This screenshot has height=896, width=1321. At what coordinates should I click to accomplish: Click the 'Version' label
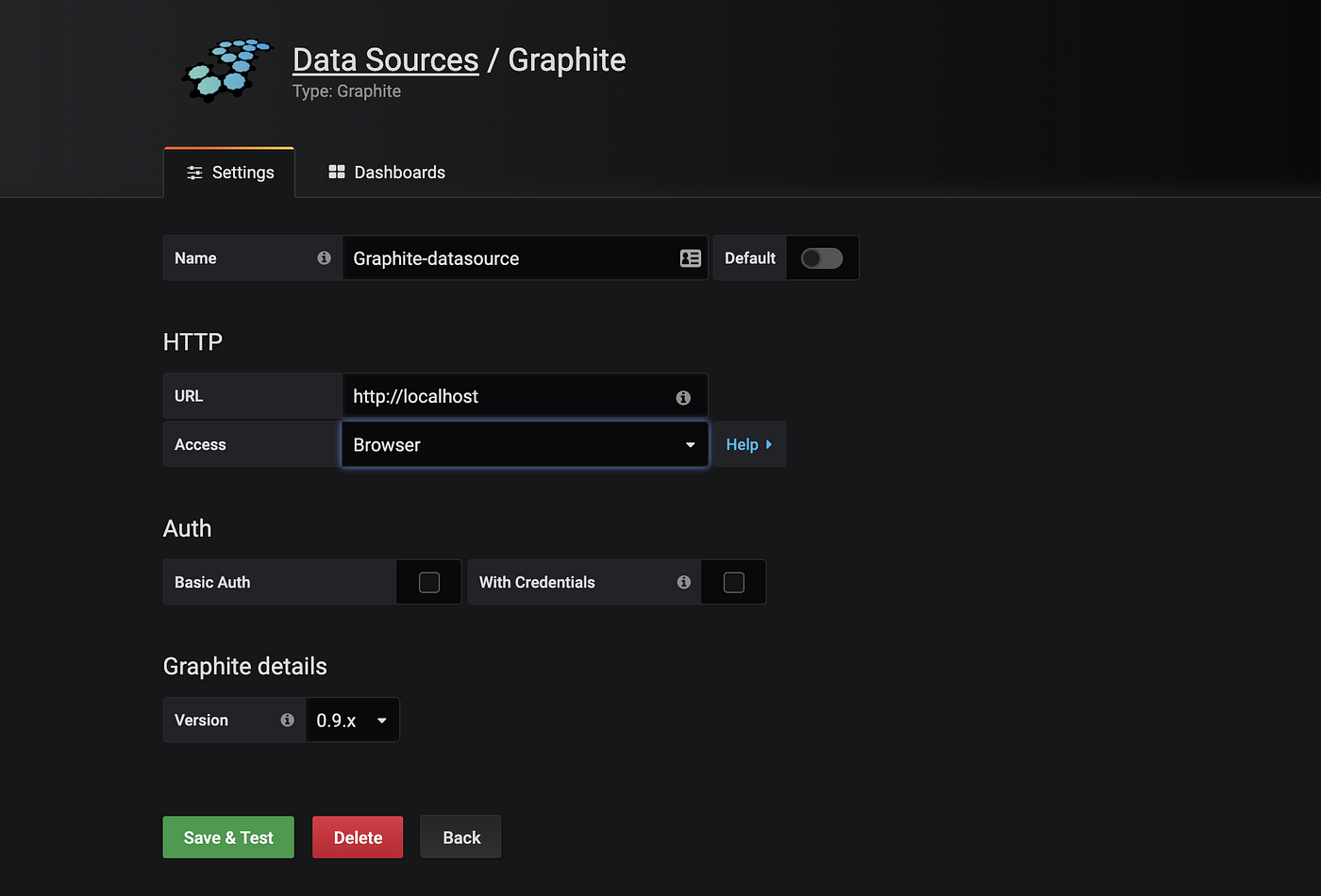tap(201, 721)
